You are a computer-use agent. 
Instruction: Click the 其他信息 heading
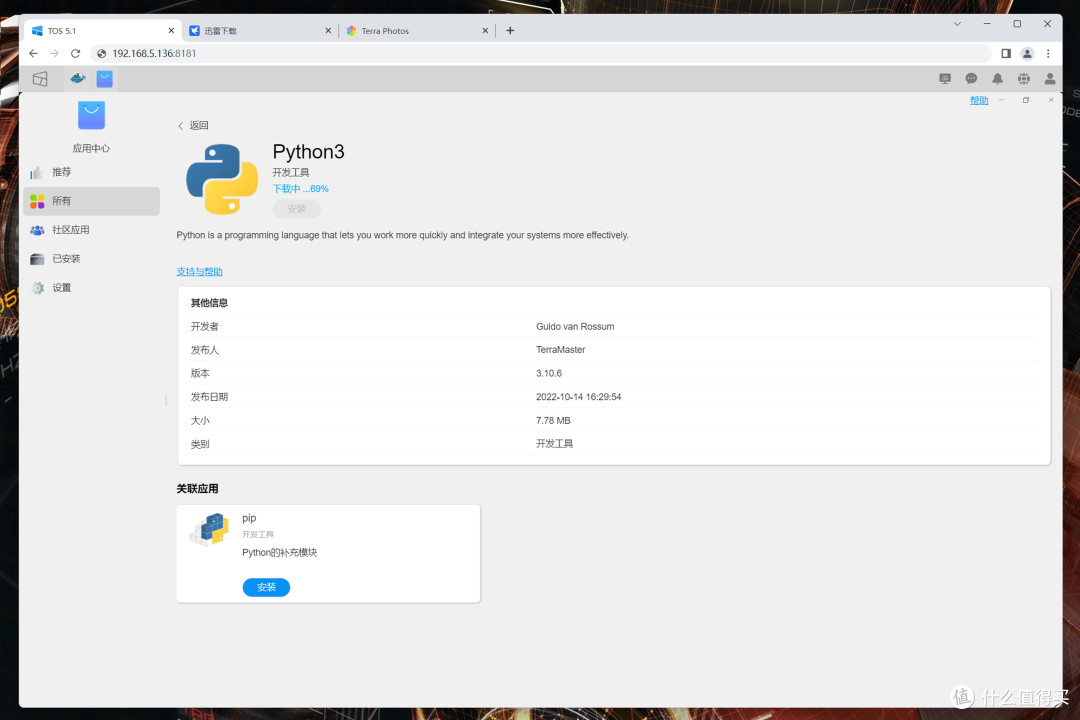tap(209, 302)
